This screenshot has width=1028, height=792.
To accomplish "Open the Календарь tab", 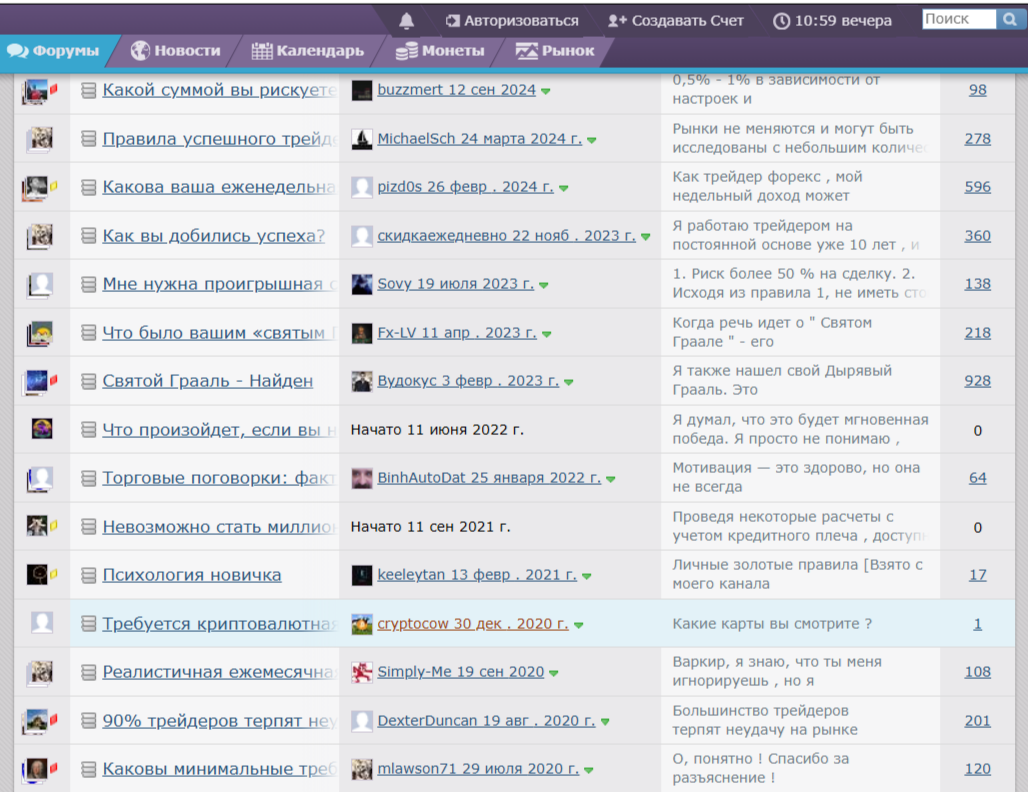I will (x=307, y=51).
